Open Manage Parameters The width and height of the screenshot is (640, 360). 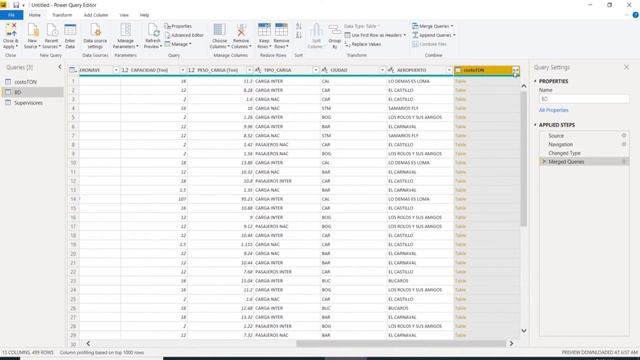[125, 36]
